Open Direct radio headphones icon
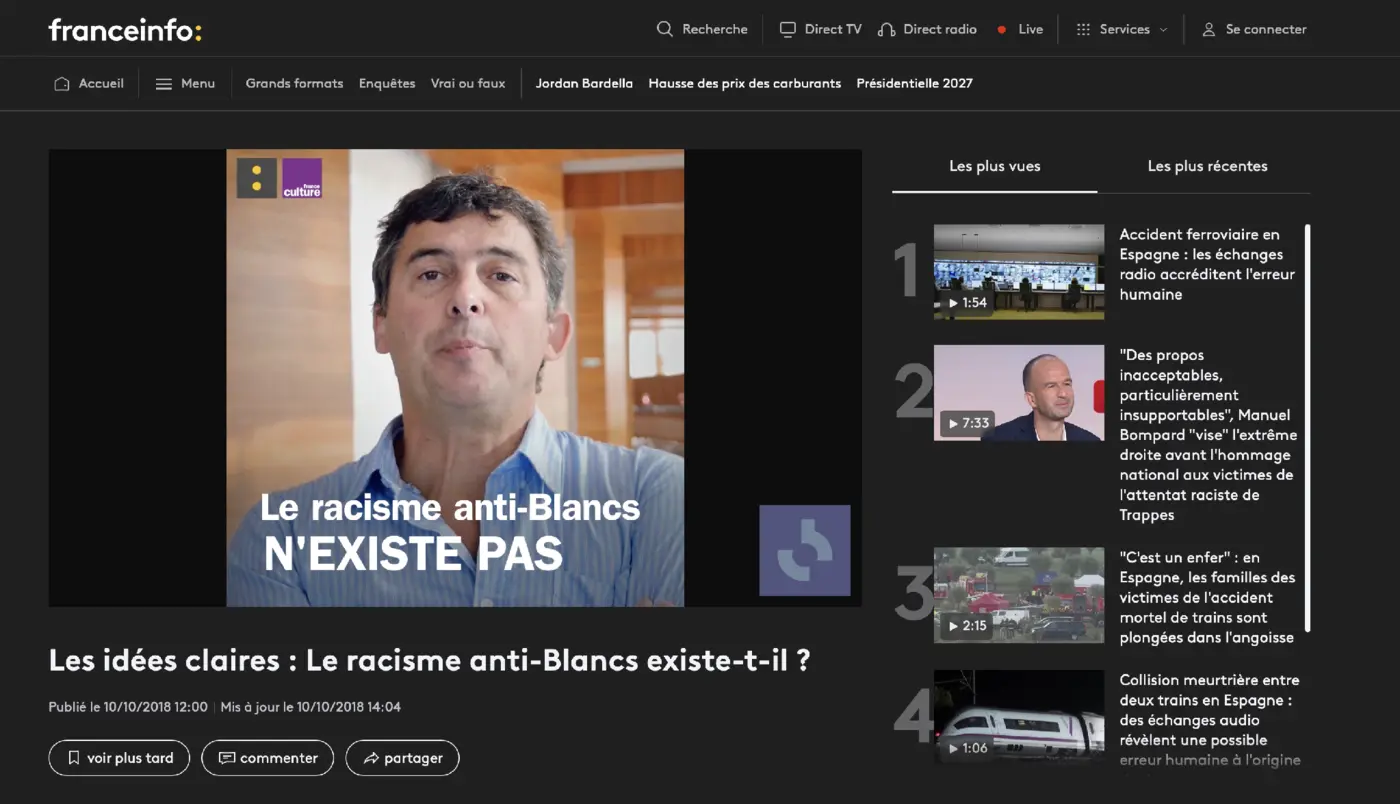This screenshot has height=804, width=1400. click(886, 29)
